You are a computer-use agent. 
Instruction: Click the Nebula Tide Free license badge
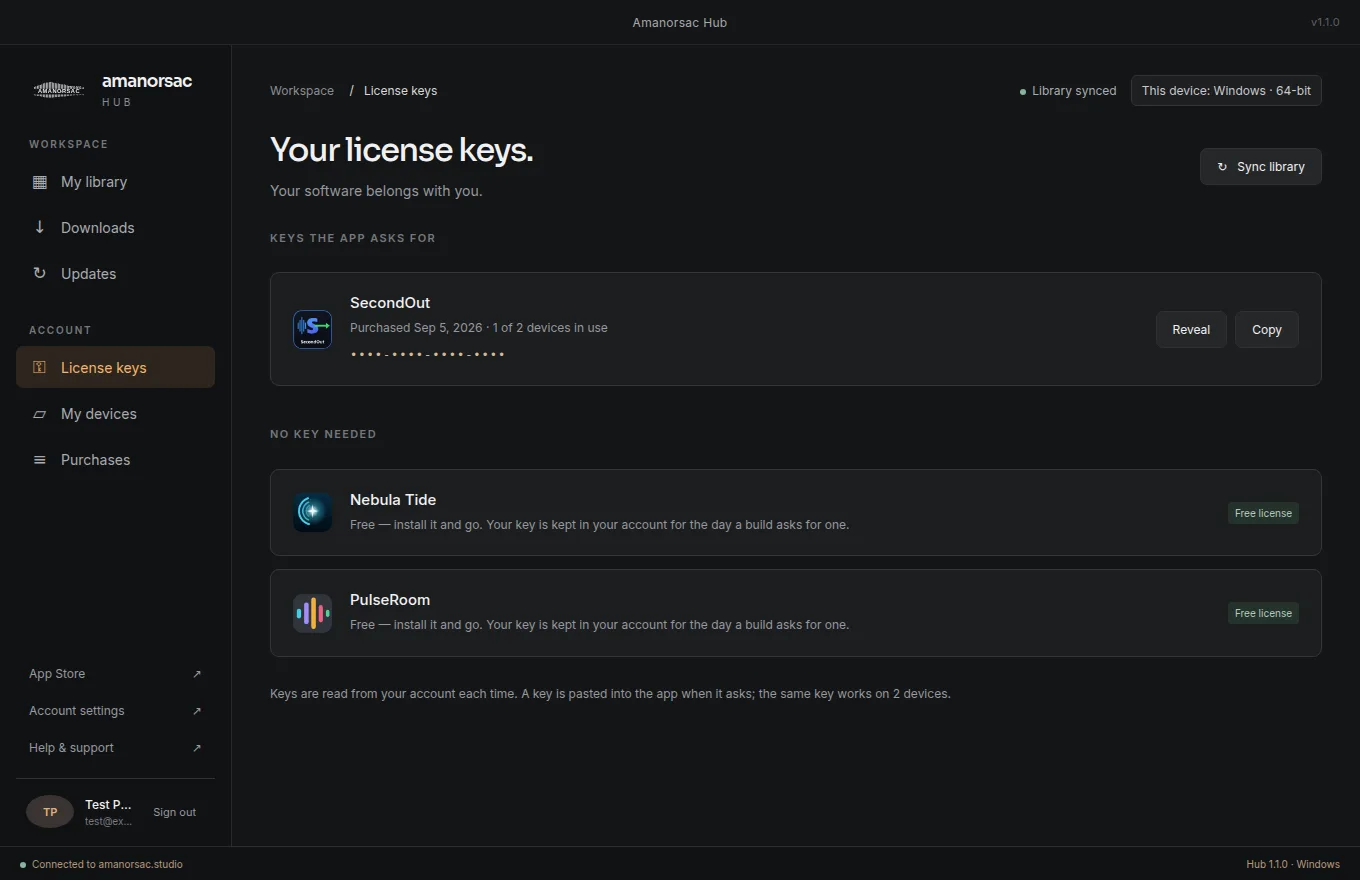pos(1263,513)
